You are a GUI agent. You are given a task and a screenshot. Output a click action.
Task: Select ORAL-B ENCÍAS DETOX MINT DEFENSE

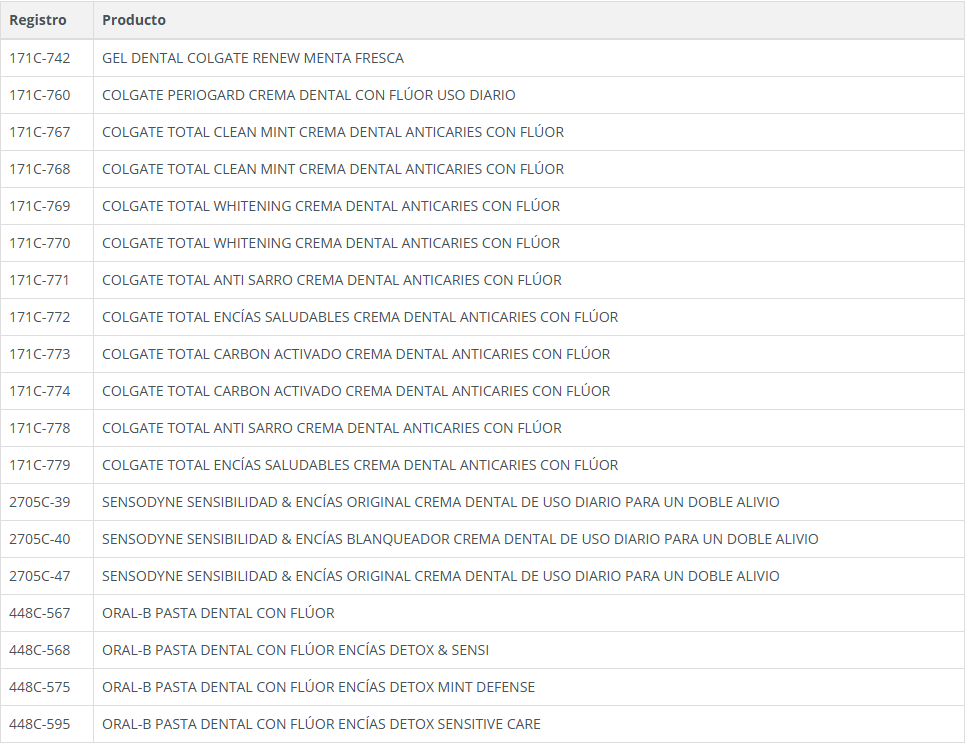coord(318,687)
